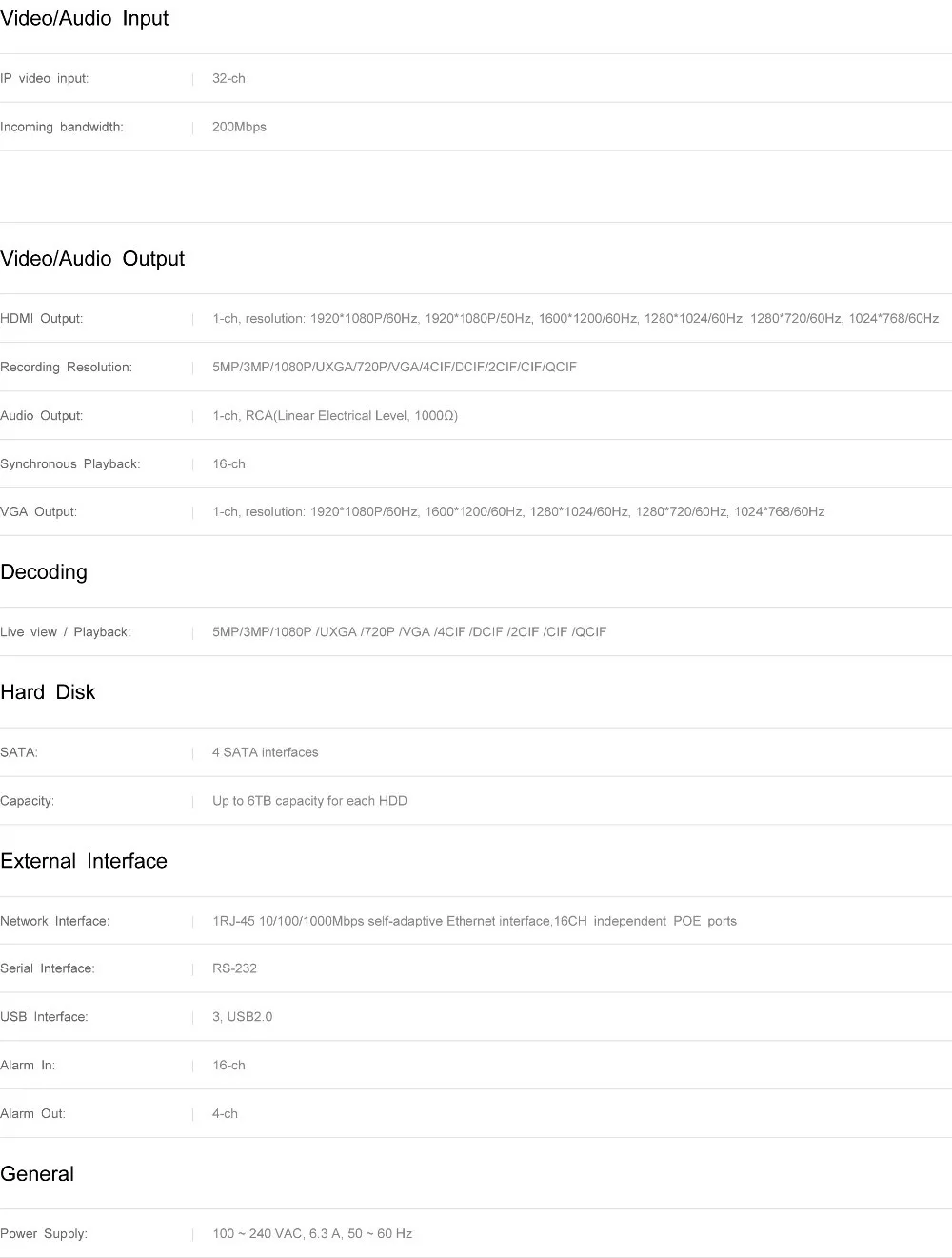Click the VGA Output label

[x=39, y=512]
